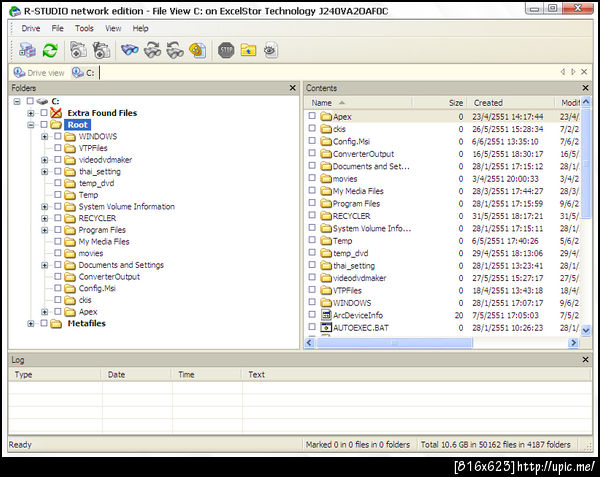Click the tab scroll right arrow

(573, 72)
